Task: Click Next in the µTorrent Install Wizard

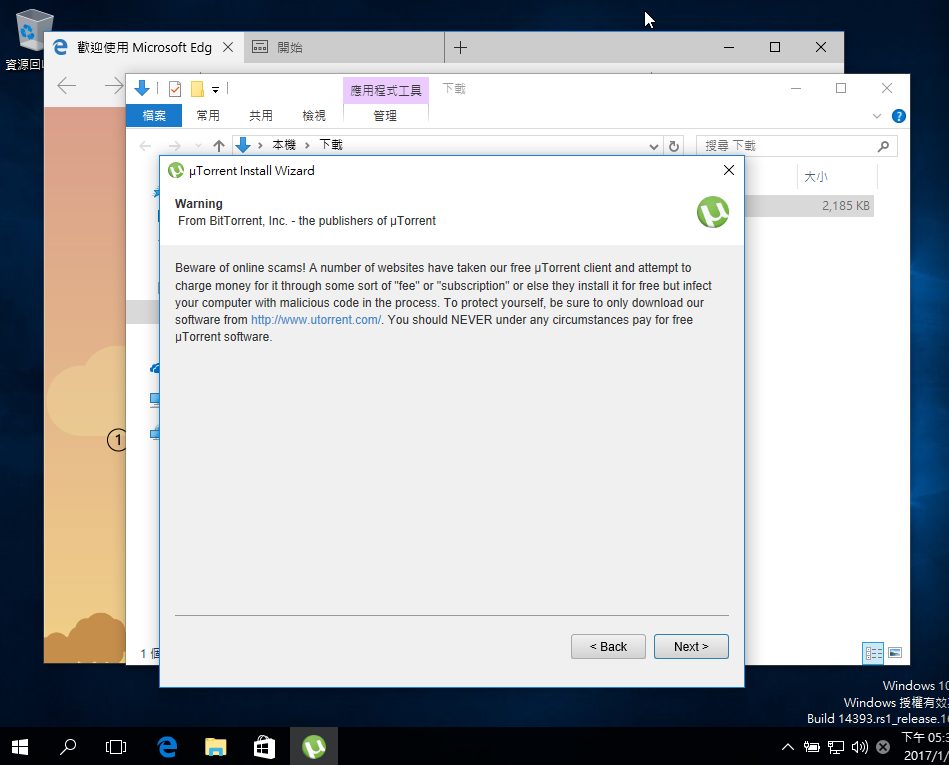Action: (691, 646)
